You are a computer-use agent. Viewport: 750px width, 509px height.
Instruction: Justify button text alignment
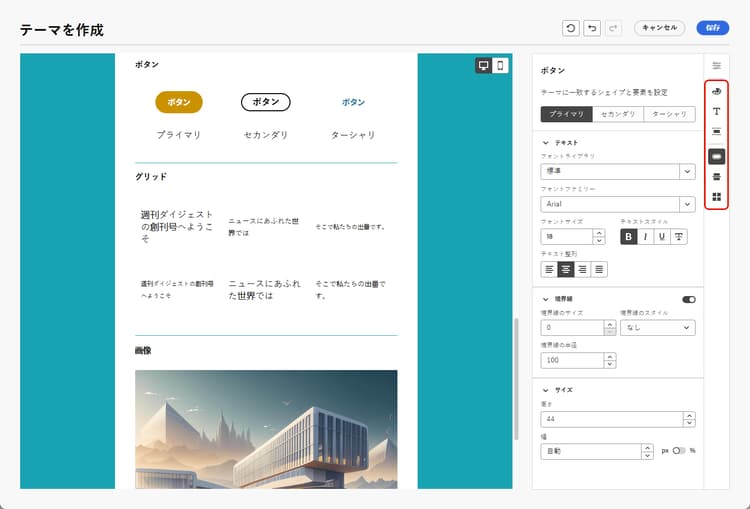pos(599,269)
